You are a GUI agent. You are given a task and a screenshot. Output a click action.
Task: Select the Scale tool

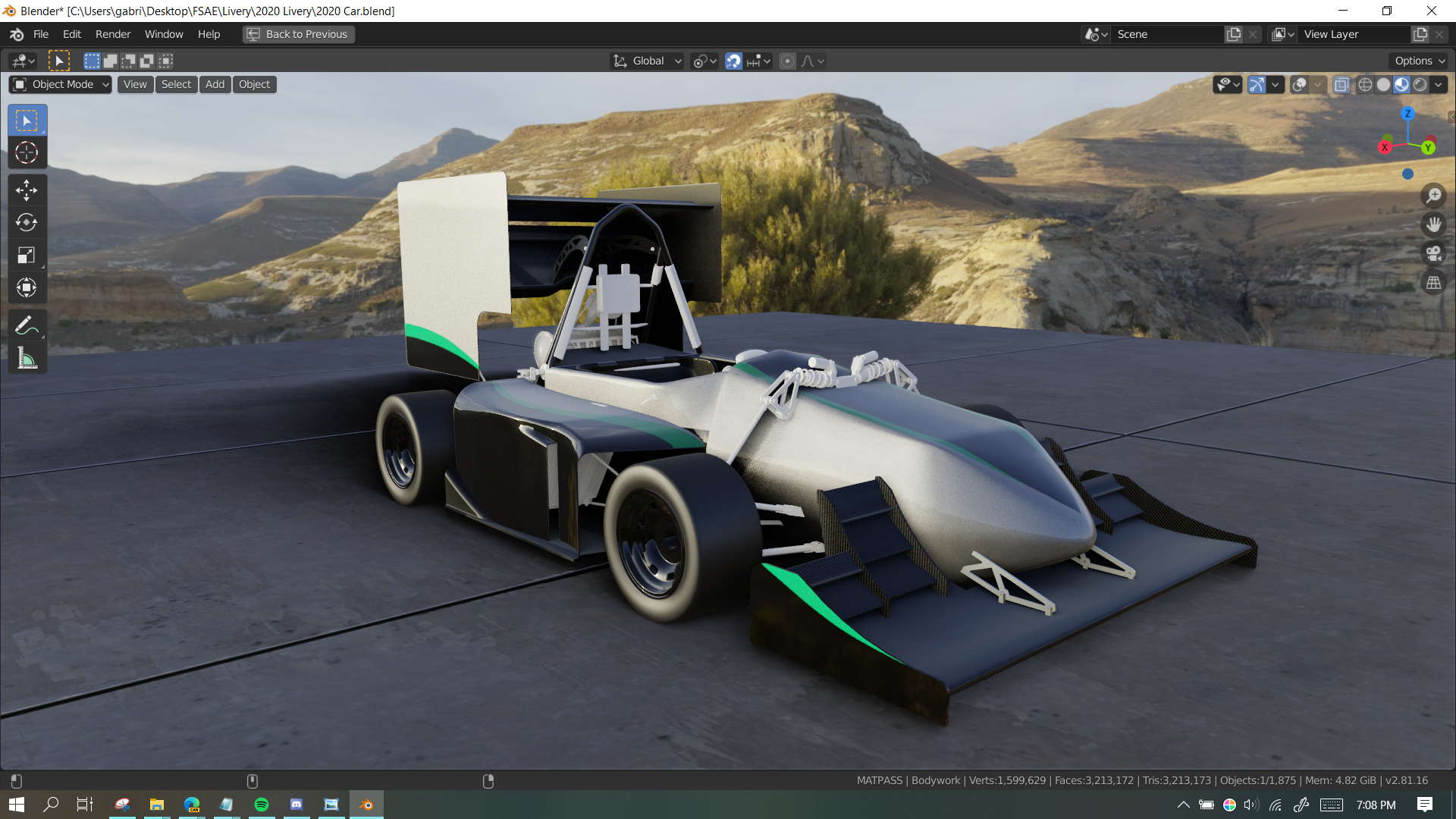(27, 256)
